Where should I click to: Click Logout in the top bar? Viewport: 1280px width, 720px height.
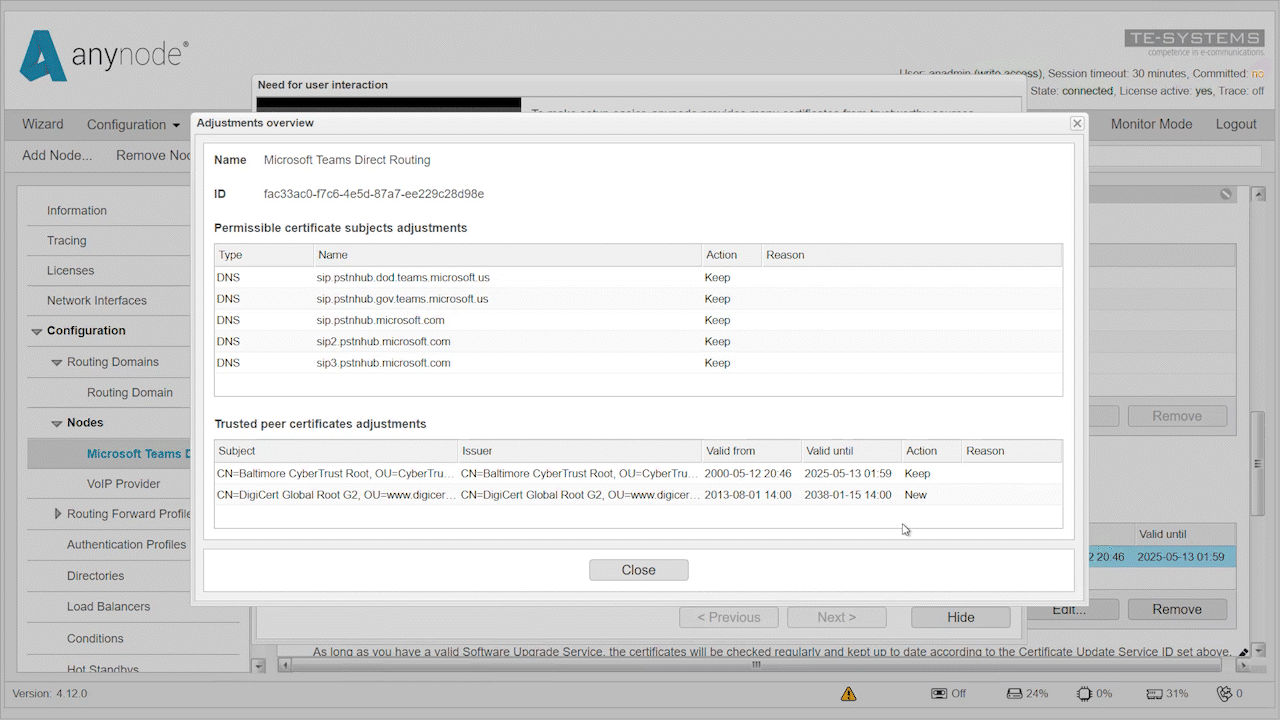[1236, 124]
